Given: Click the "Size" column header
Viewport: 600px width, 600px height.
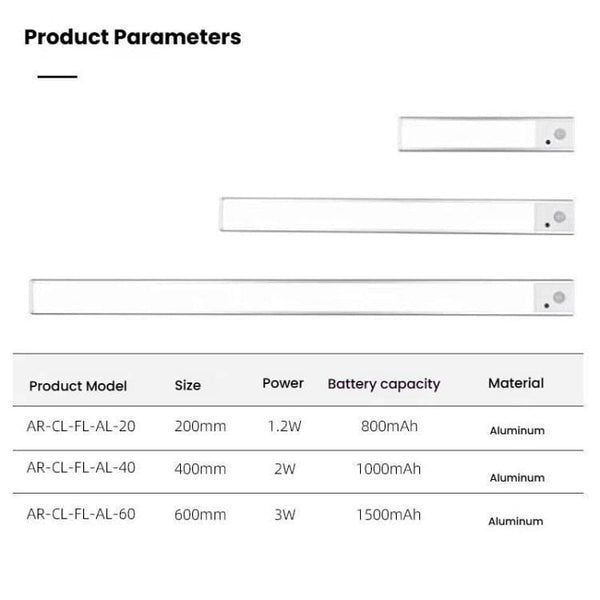Looking at the screenshot, I should tap(187, 385).
